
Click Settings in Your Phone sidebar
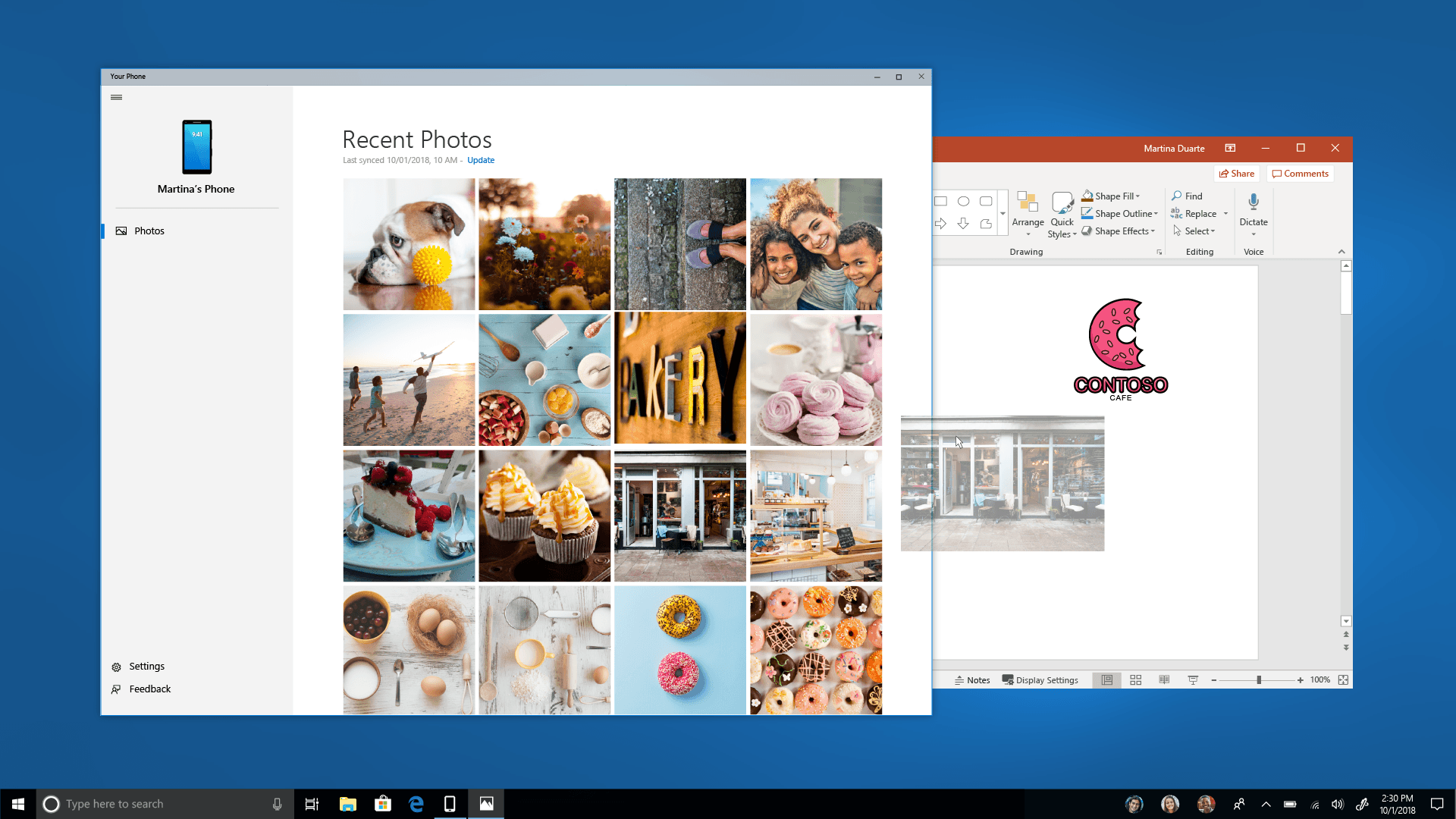[147, 666]
